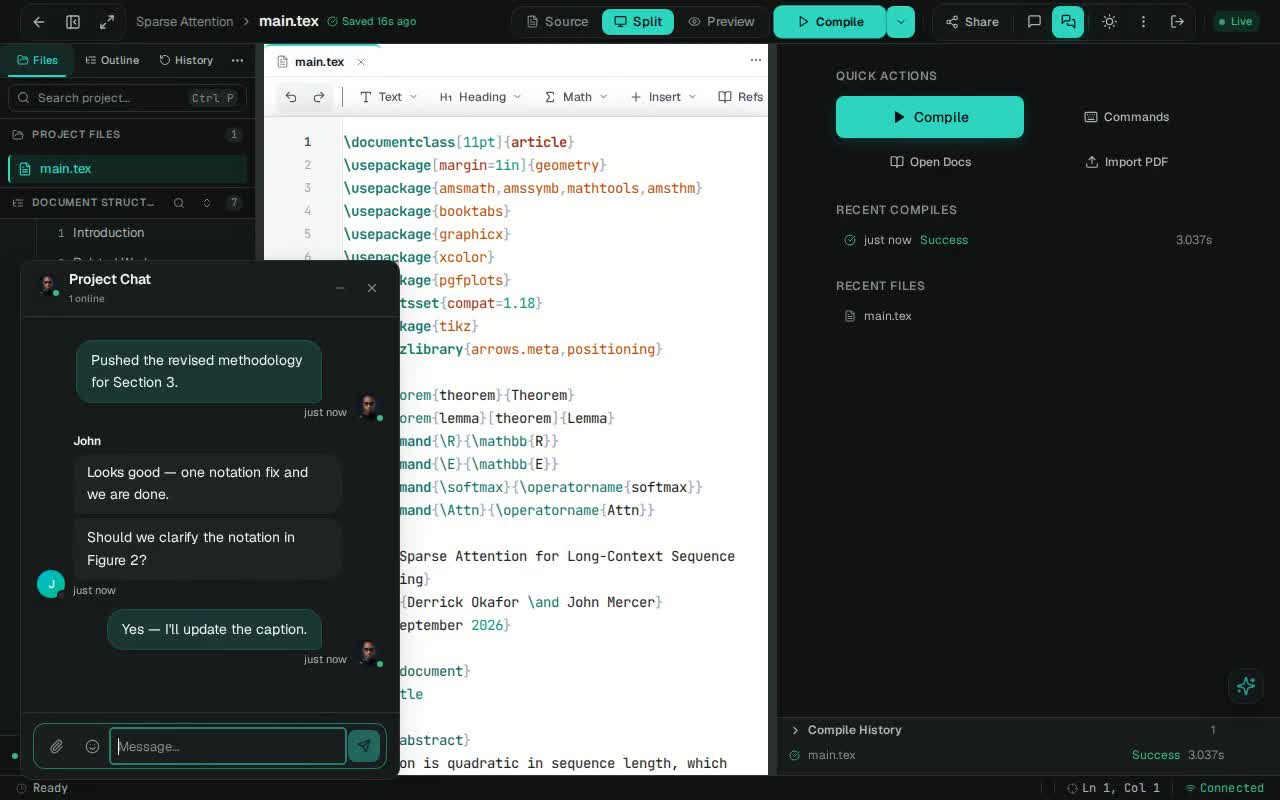Viewport: 1280px width, 800px height.
Task: Focus the chat Message input field
Action: pos(228,746)
